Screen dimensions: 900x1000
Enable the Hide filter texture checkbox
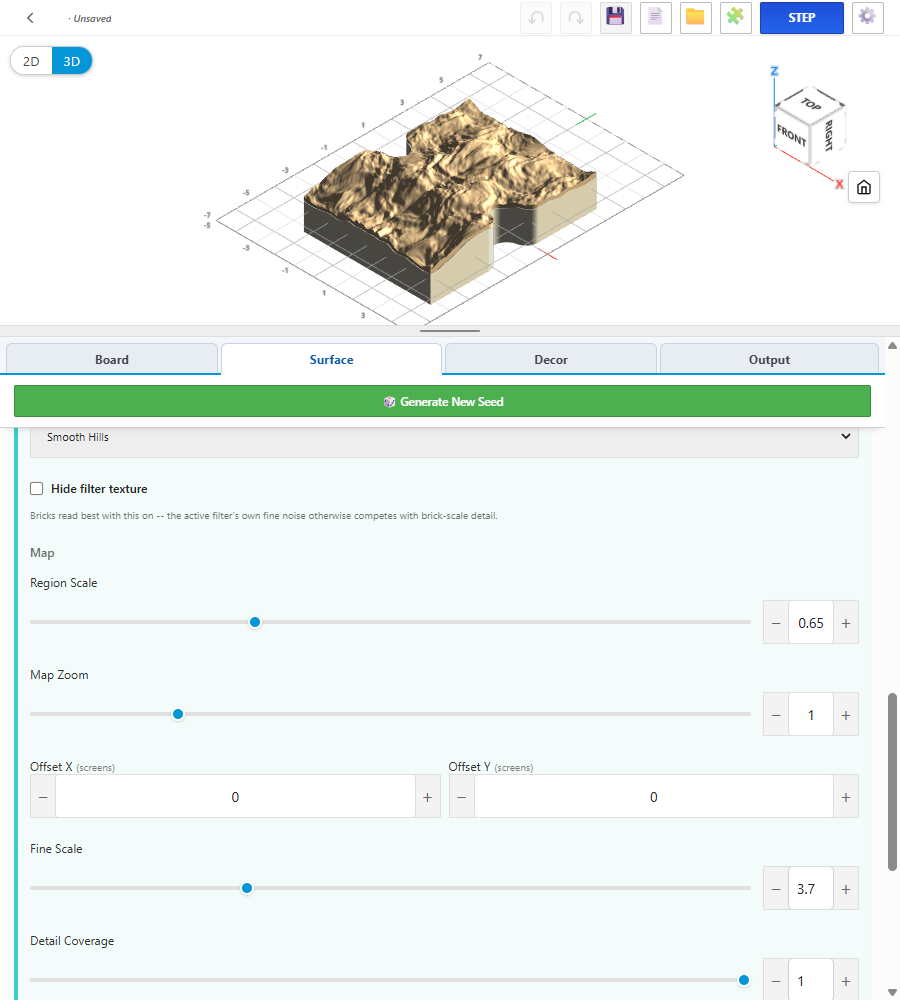(36, 489)
